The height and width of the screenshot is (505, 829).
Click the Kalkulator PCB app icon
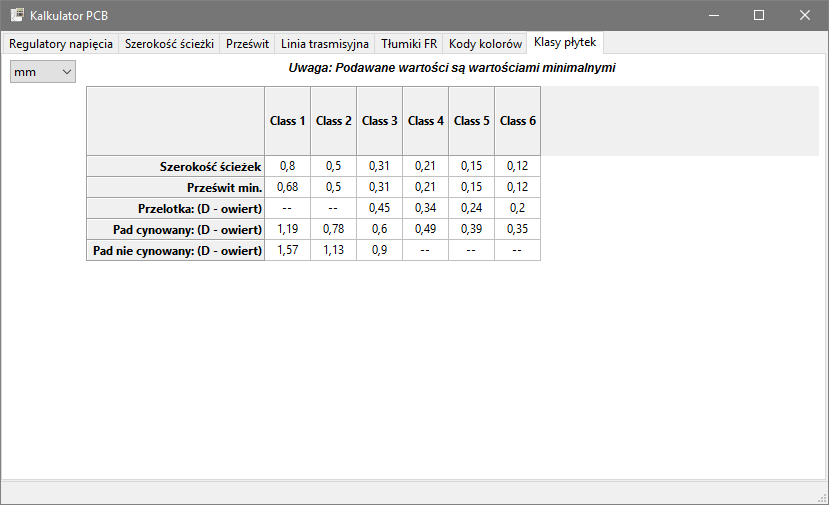point(17,15)
